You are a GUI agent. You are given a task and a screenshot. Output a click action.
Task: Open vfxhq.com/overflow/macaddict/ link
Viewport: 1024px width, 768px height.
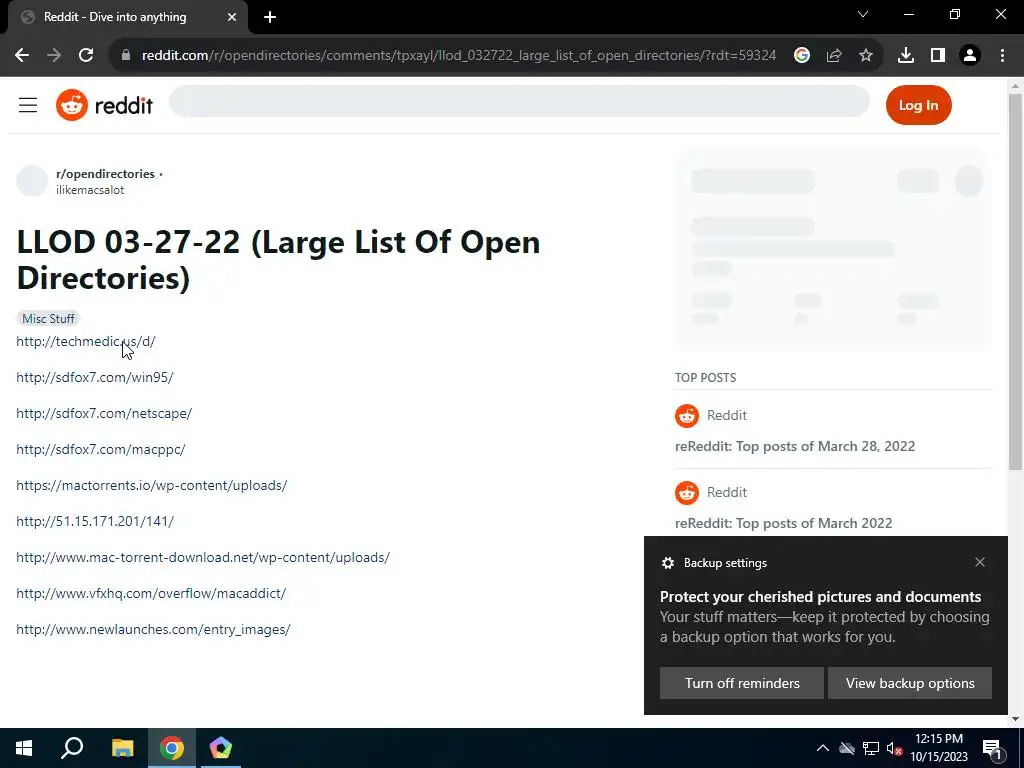(x=151, y=593)
